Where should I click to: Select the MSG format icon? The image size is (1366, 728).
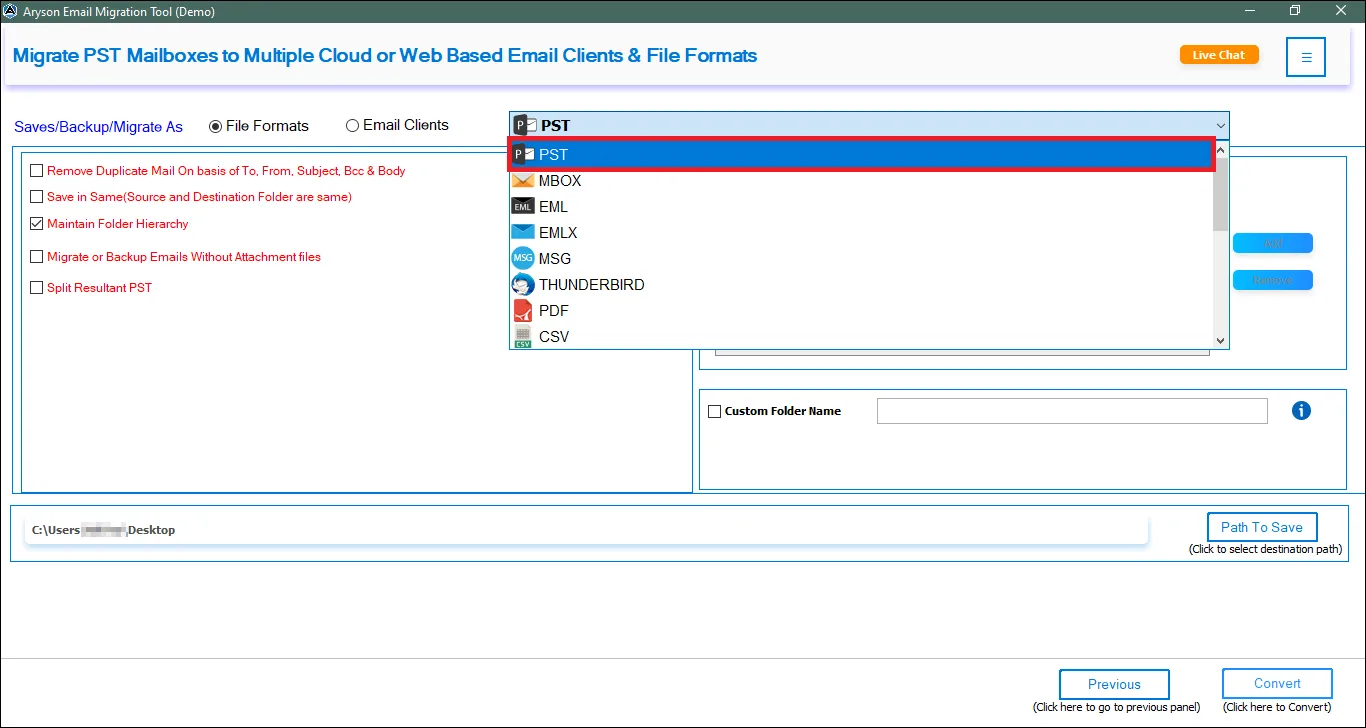click(x=522, y=258)
